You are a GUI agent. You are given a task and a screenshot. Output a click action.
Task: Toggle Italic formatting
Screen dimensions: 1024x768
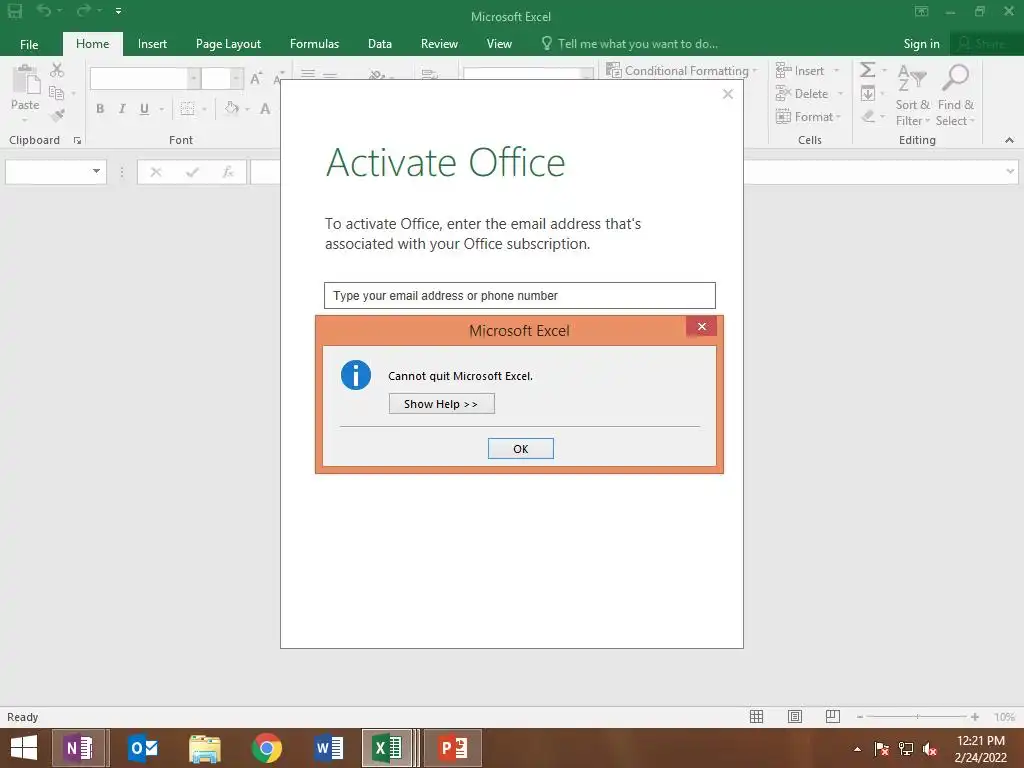122,109
